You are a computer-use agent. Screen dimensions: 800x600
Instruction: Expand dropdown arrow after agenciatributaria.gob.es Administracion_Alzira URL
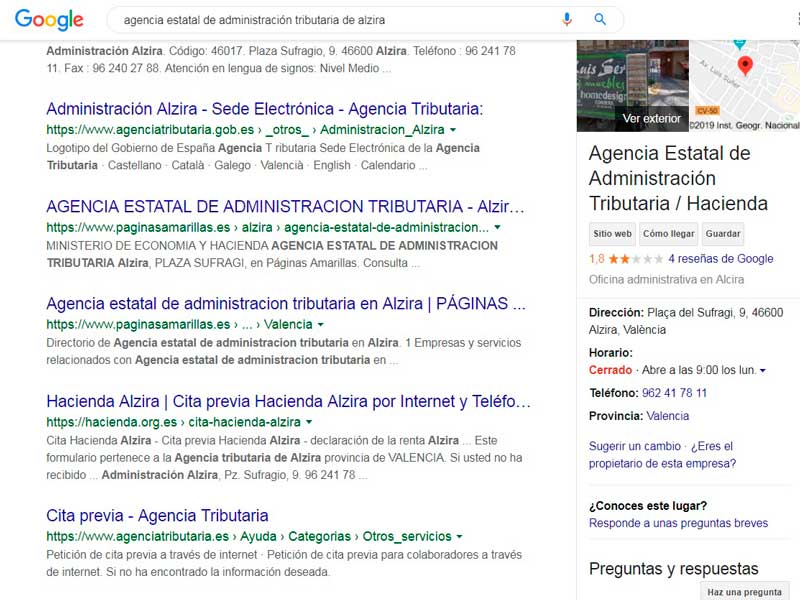click(x=453, y=130)
